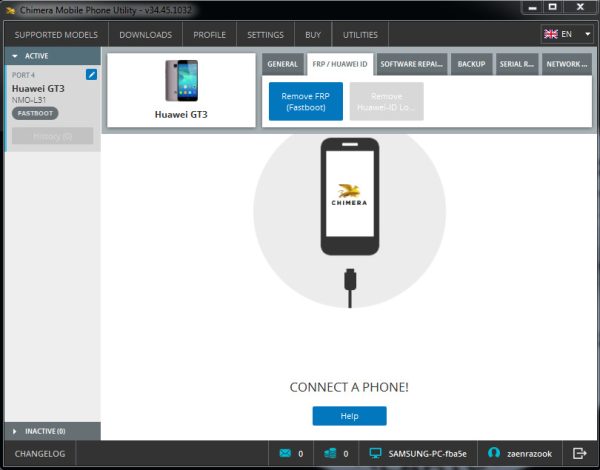Image resolution: width=600 pixels, height=470 pixels.
Task: Close the Chimera Mobile Phone Utility window
Action: [x=580, y=7]
